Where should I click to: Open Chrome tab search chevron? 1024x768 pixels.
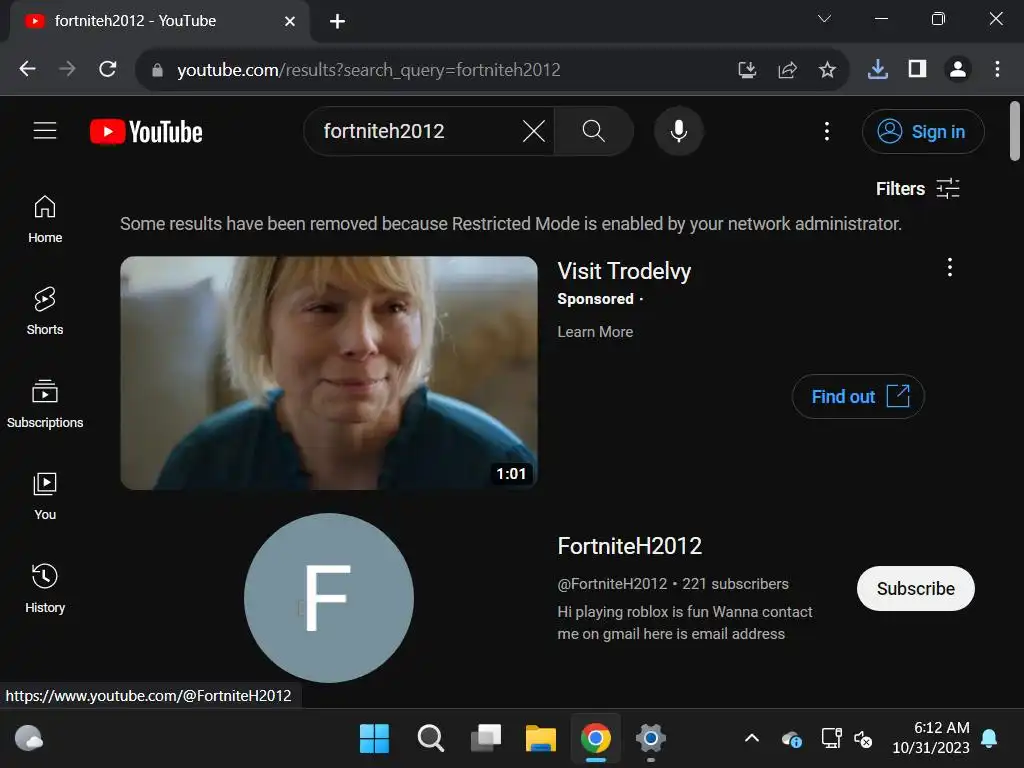(824, 19)
